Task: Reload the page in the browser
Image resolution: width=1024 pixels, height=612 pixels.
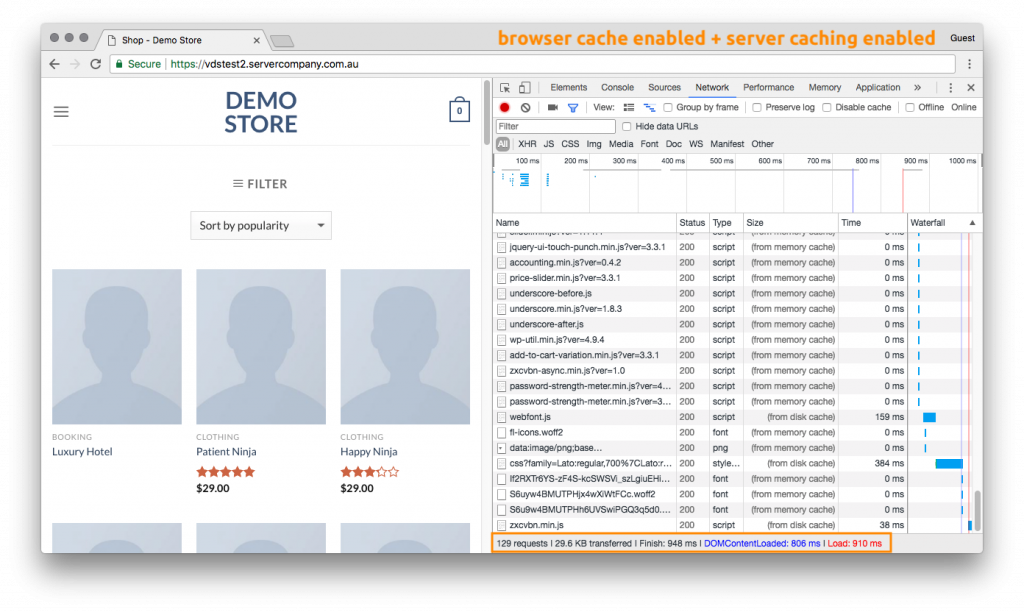Action: point(96,64)
